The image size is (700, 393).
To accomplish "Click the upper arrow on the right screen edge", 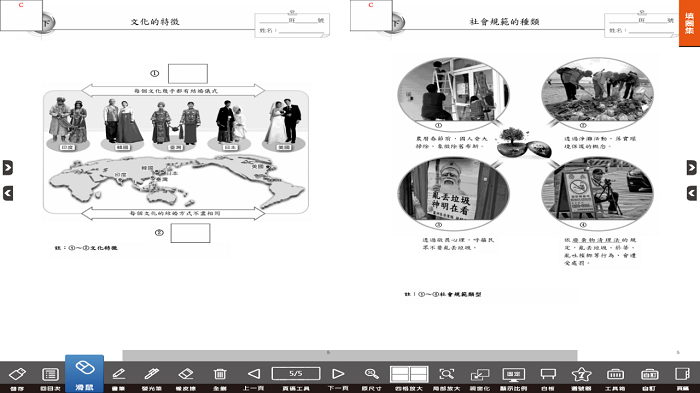I will pos(692,167).
